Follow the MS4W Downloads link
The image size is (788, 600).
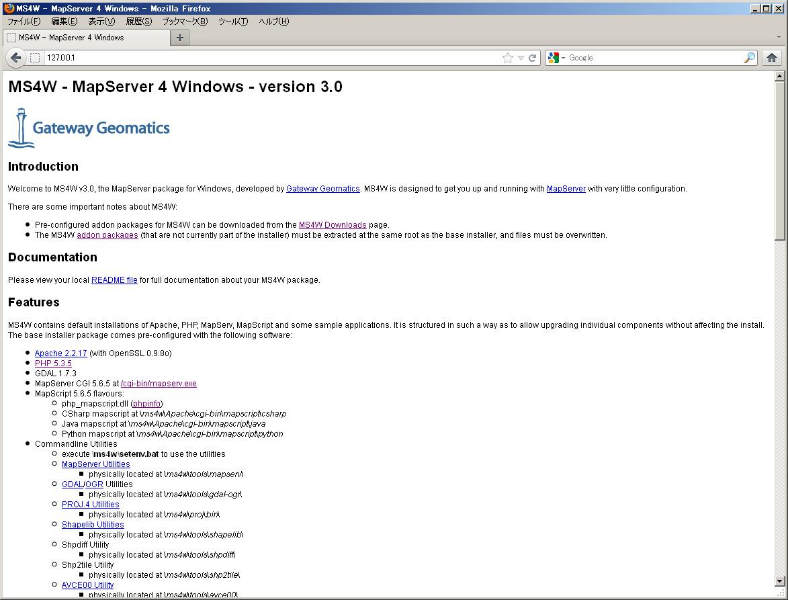(332, 225)
